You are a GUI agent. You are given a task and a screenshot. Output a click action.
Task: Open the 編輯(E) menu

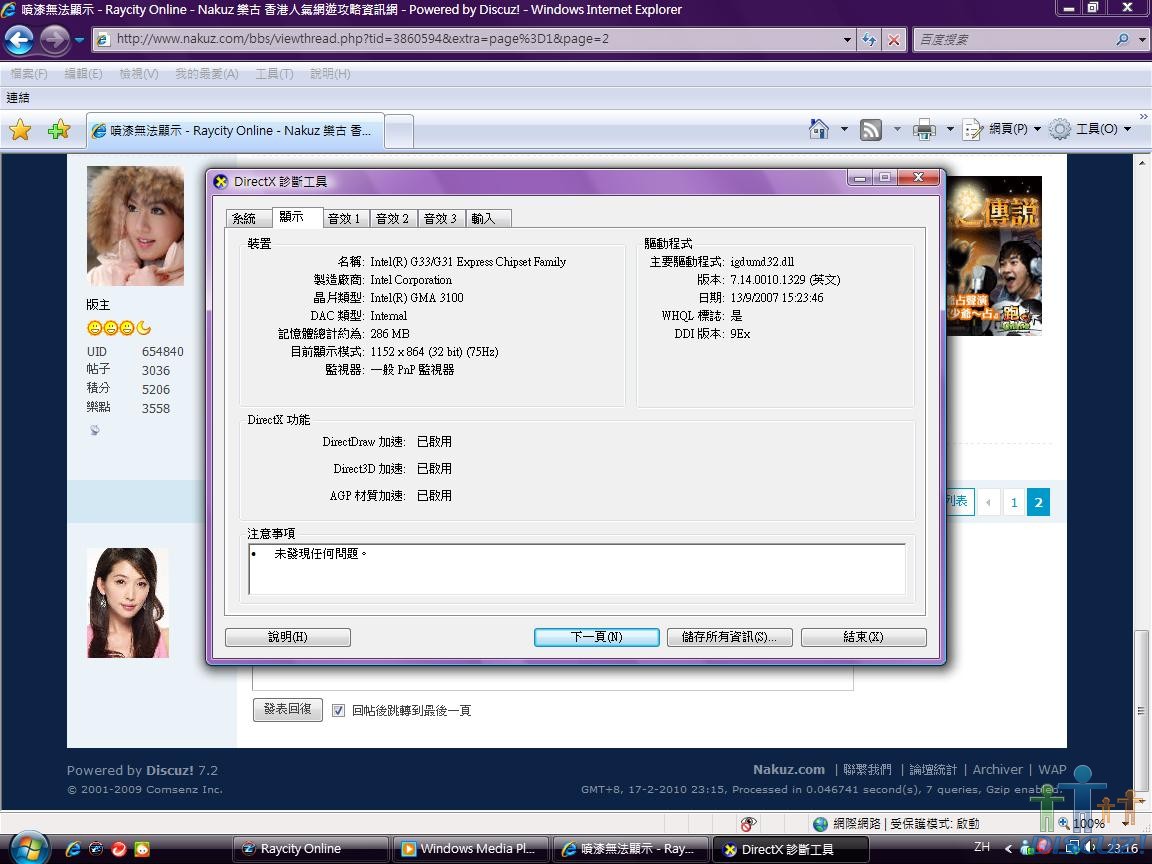(x=83, y=73)
